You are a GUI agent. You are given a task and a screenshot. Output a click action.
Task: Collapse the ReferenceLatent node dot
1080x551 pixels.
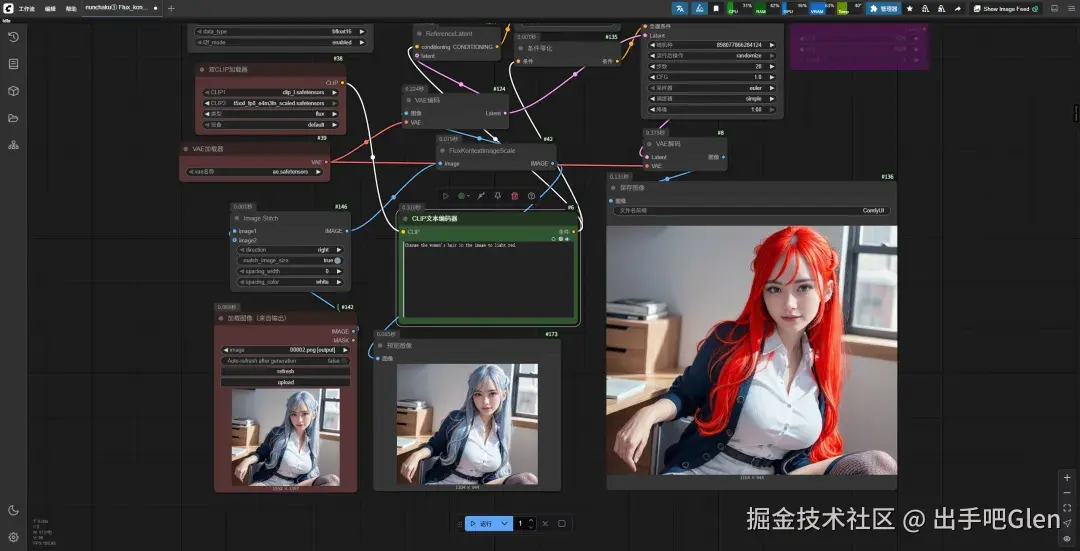coord(419,33)
